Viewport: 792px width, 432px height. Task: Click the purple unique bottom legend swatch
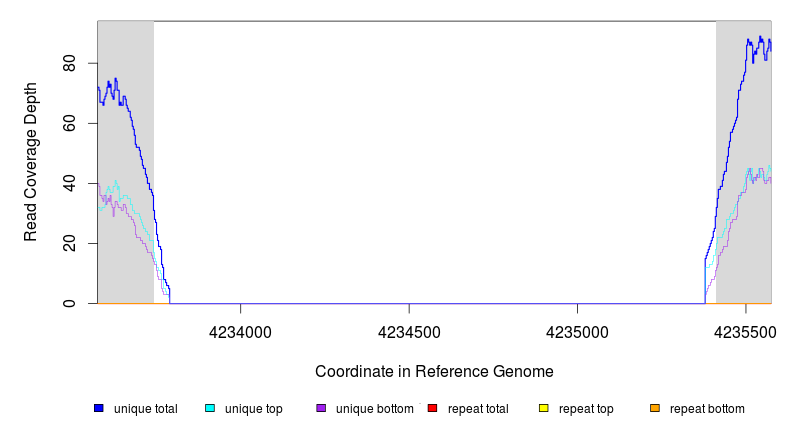(321, 408)
